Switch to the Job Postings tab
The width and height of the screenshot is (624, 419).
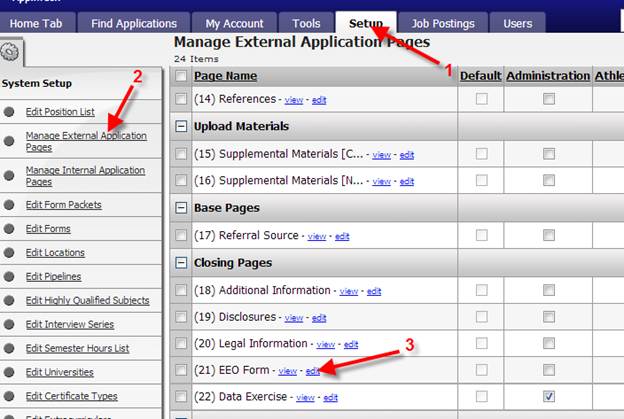(442, 23)
